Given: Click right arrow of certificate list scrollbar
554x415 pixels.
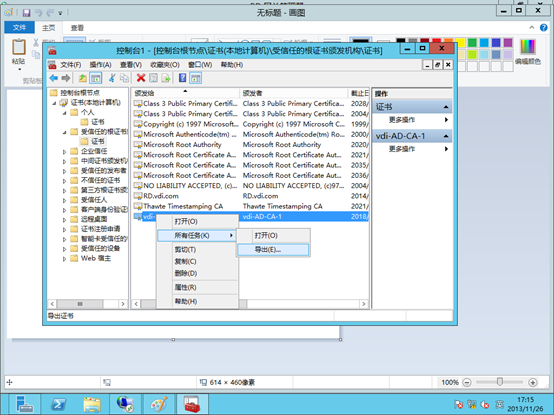Looking at the screenshot, I should [x=364, y=304].
